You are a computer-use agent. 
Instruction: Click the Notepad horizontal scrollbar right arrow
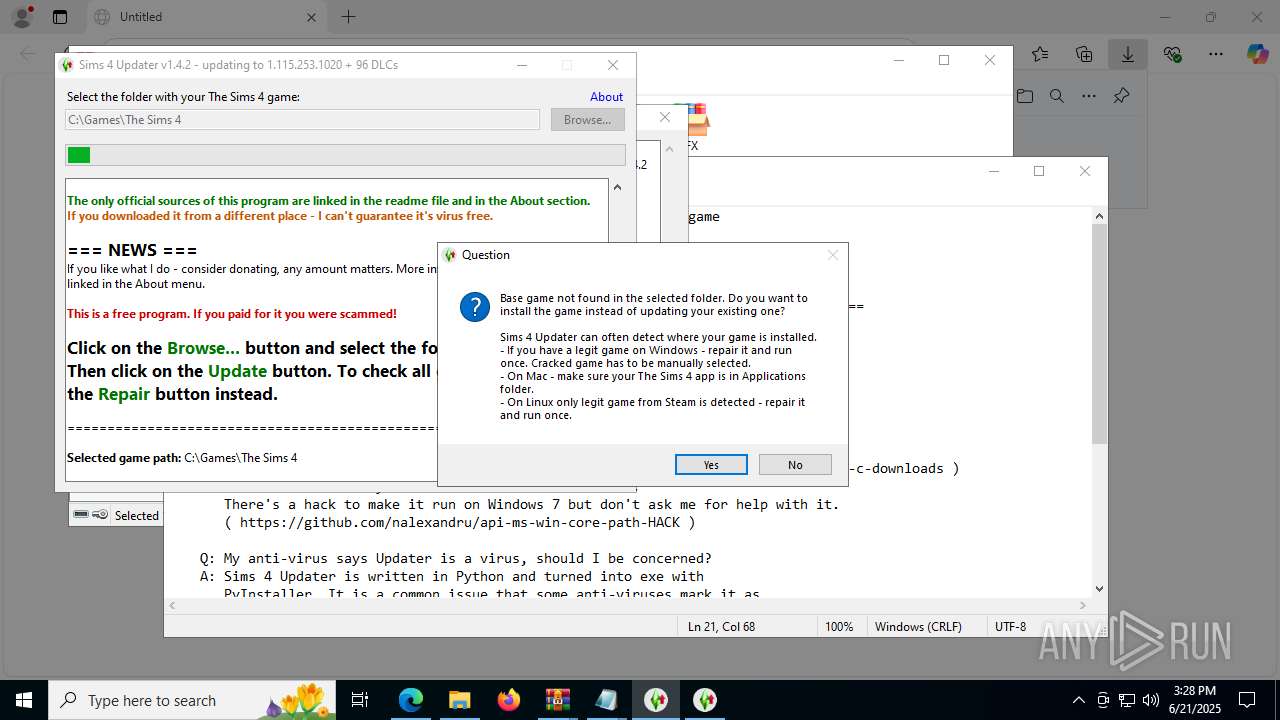pos(1084,605)
